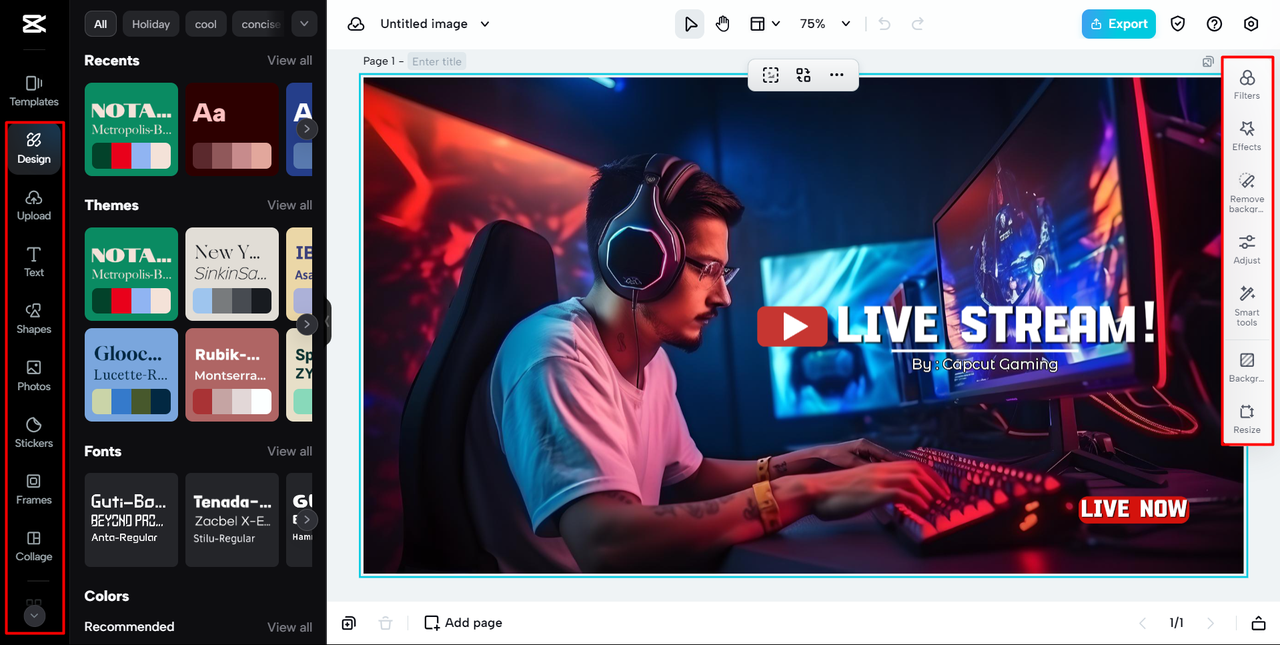
Task: Go to the previous page arrow
Action: coord(1142,623)
